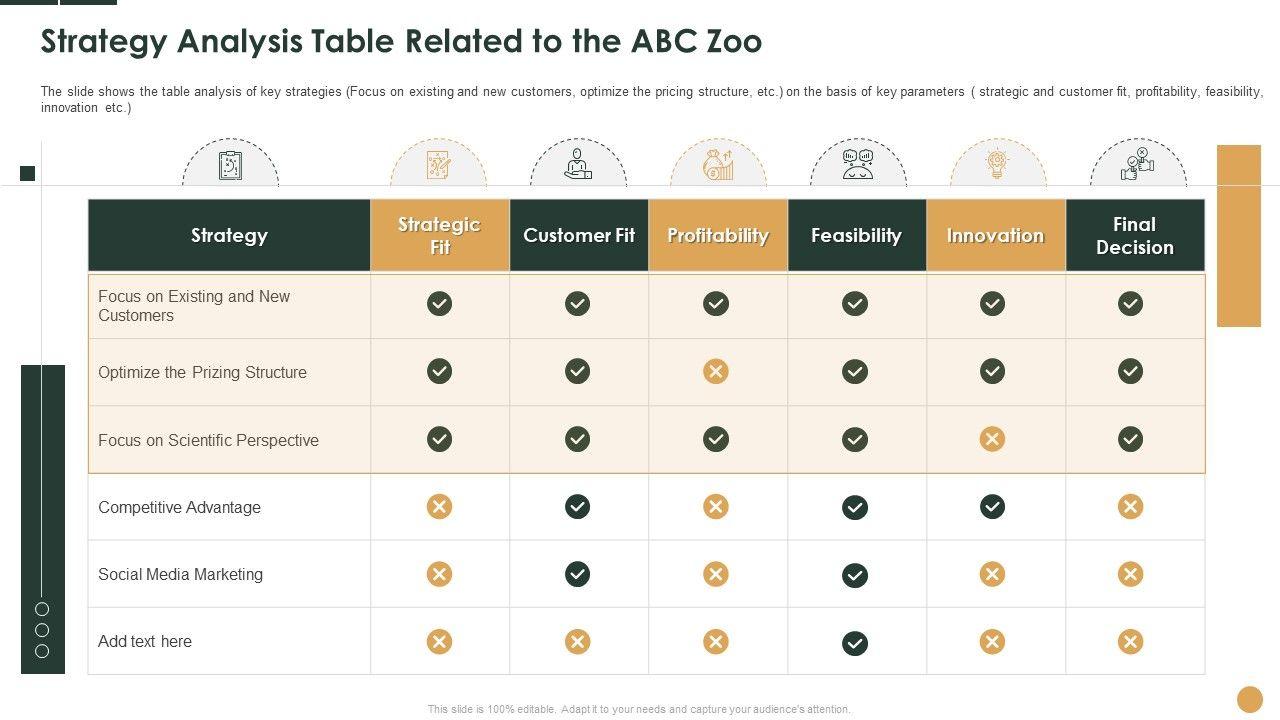Click the tactics board icon above Strategic Fit
This screenshot has height=720, width=1280.
click(439, 165)
